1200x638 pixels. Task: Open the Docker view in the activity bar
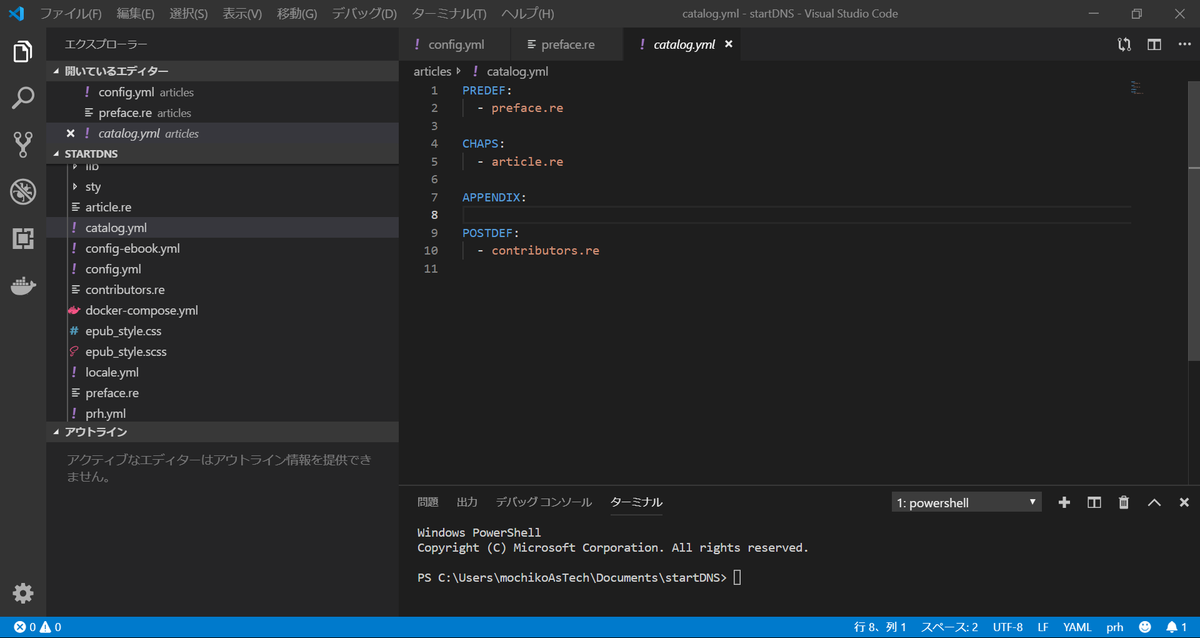click(x=23, y=286)
